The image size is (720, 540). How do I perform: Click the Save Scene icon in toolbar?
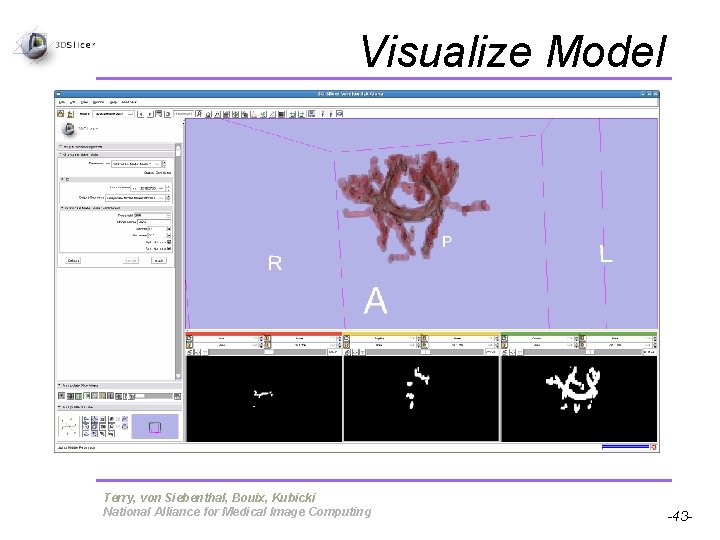(70, 114)
